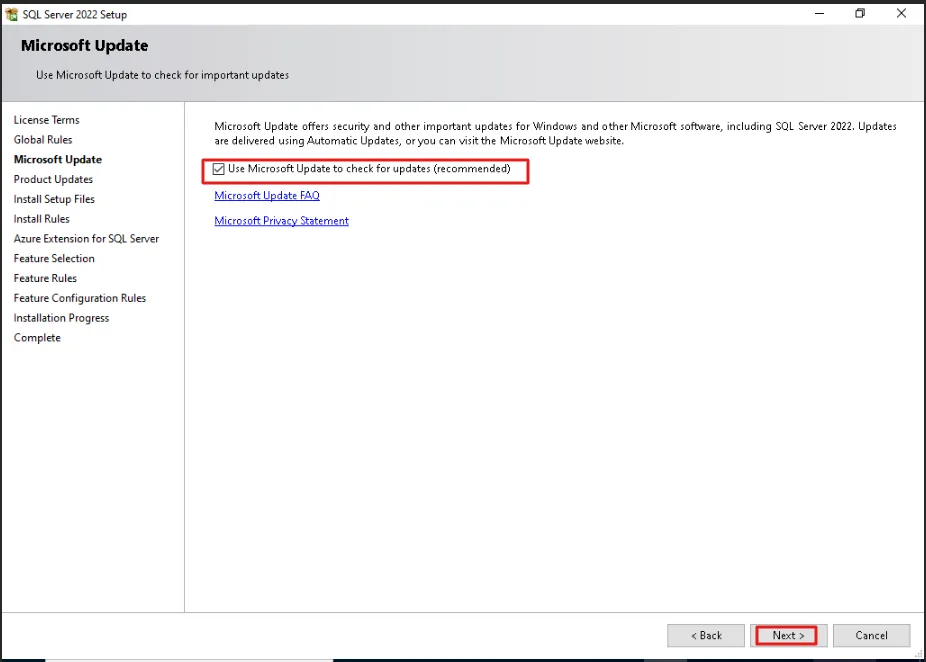Select Microsoft Update step in sidebar
Image resolution: width=926 pixels, height=662 pixels.
58,159
